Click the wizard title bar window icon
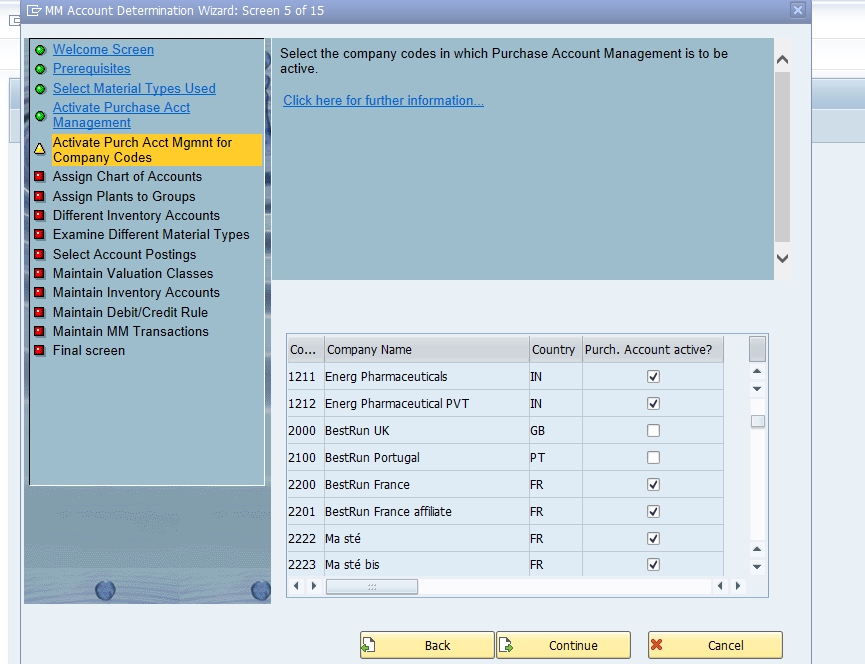This screenshot has width=865, height=664. point(34,10)
